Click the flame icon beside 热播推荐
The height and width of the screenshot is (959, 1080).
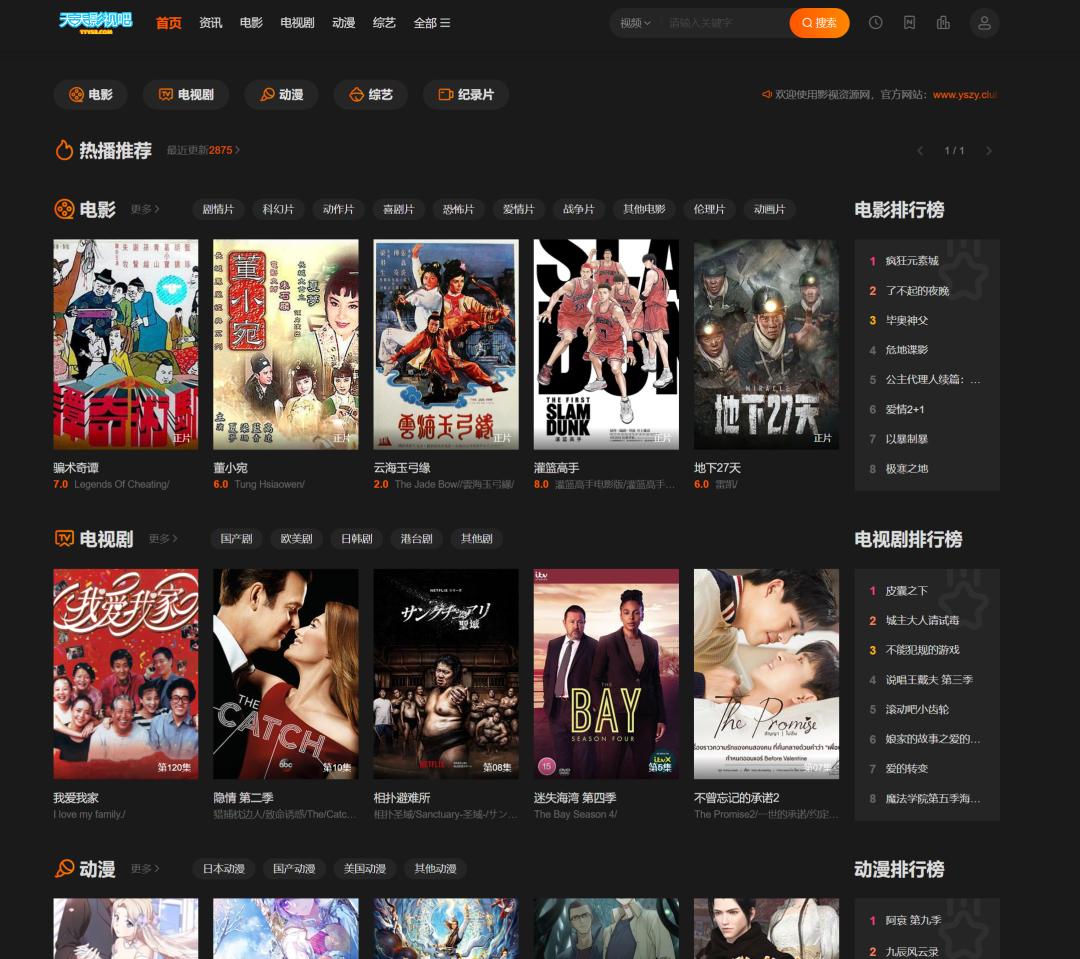[x=64, y=150]
